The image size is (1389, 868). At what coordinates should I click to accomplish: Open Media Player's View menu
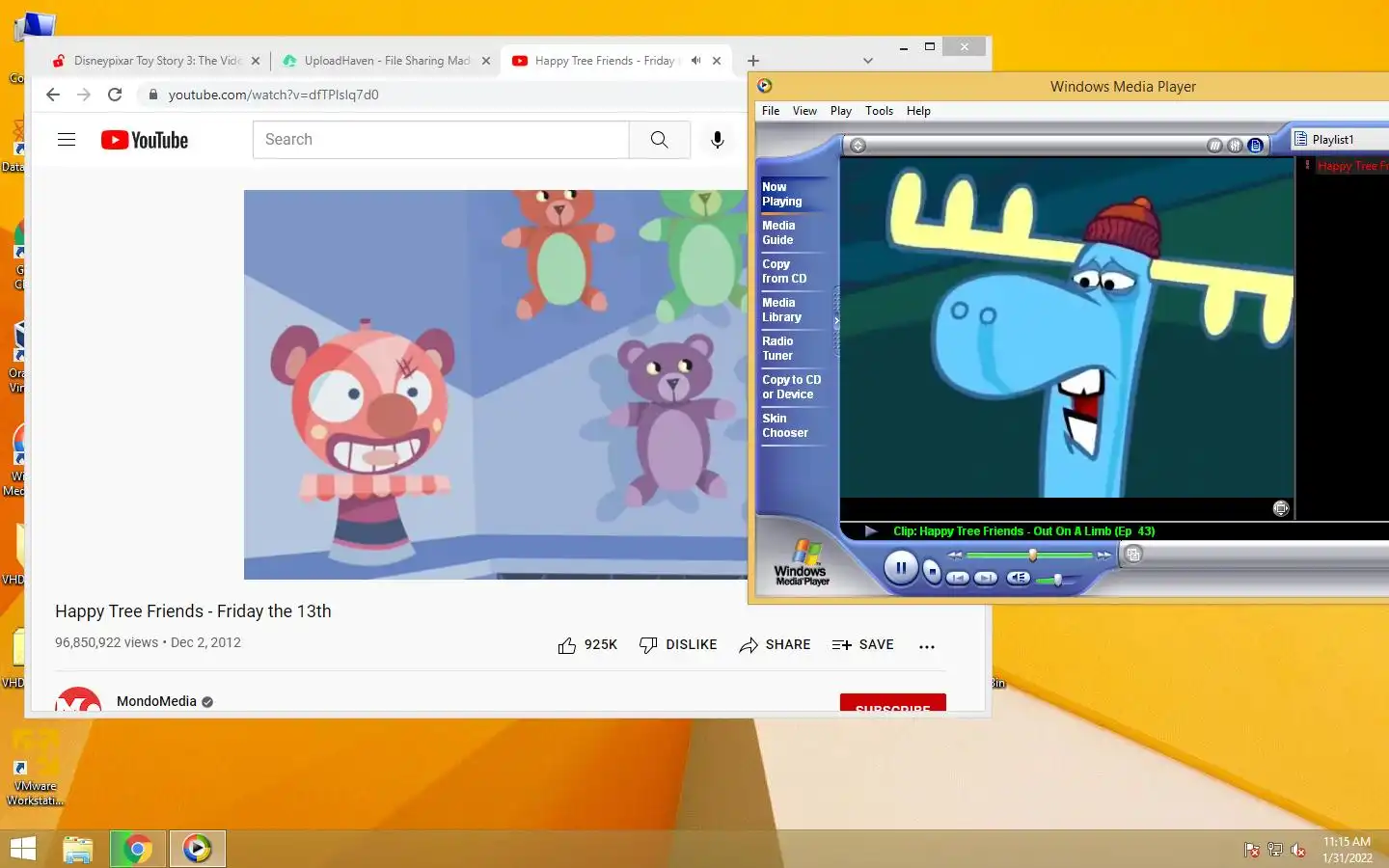click(x=804, y=111)
